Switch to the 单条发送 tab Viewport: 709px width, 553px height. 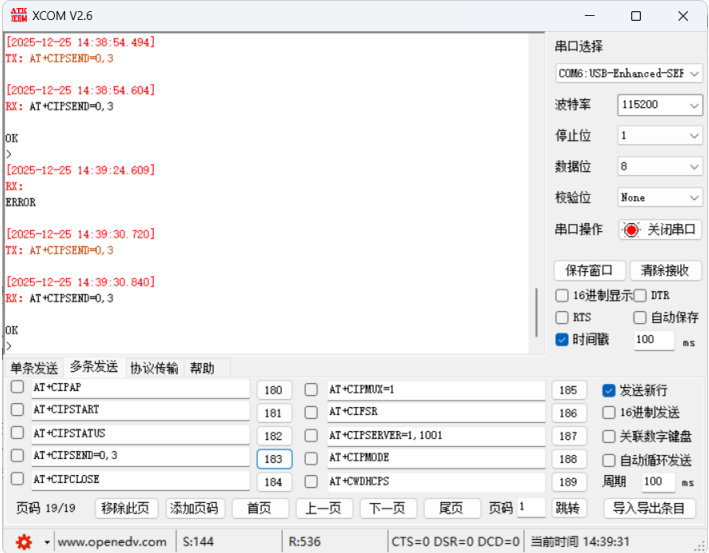click(34, 368)
